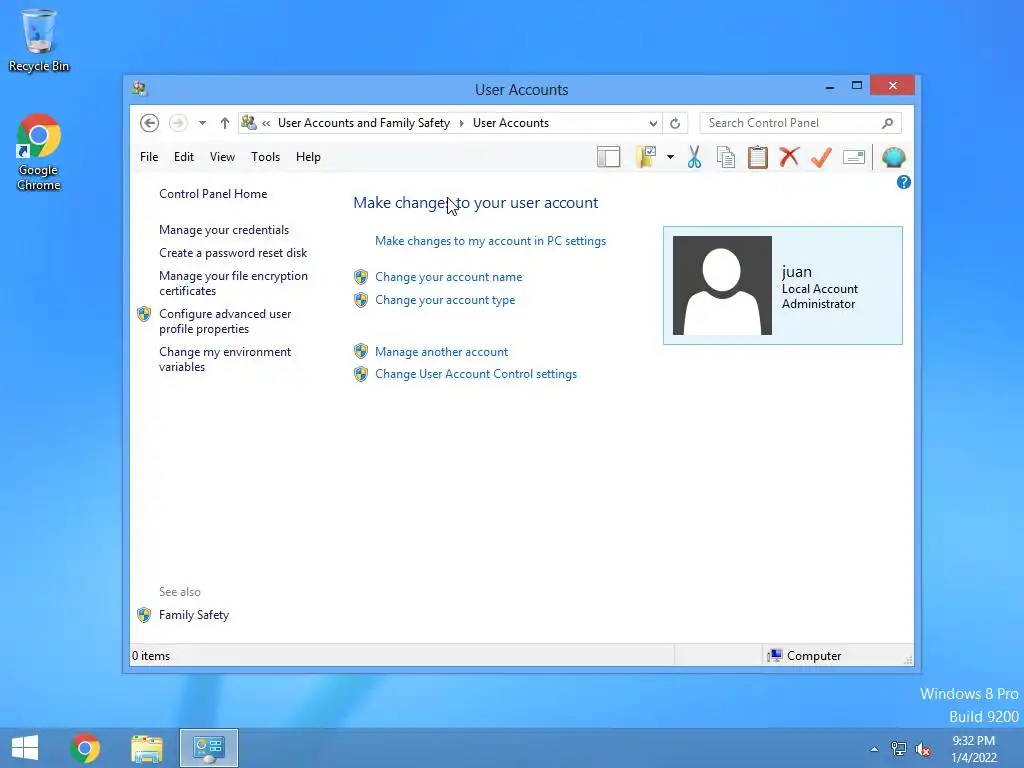Click the Control Panel taskbar button
The image size is (1024, 768).
coord(209,748)
